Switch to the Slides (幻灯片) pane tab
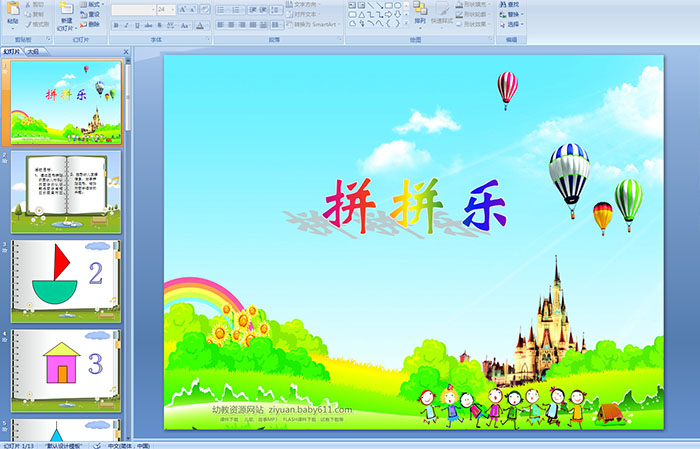The width and height of the screenshot is (700, 449). pos(12,52)
